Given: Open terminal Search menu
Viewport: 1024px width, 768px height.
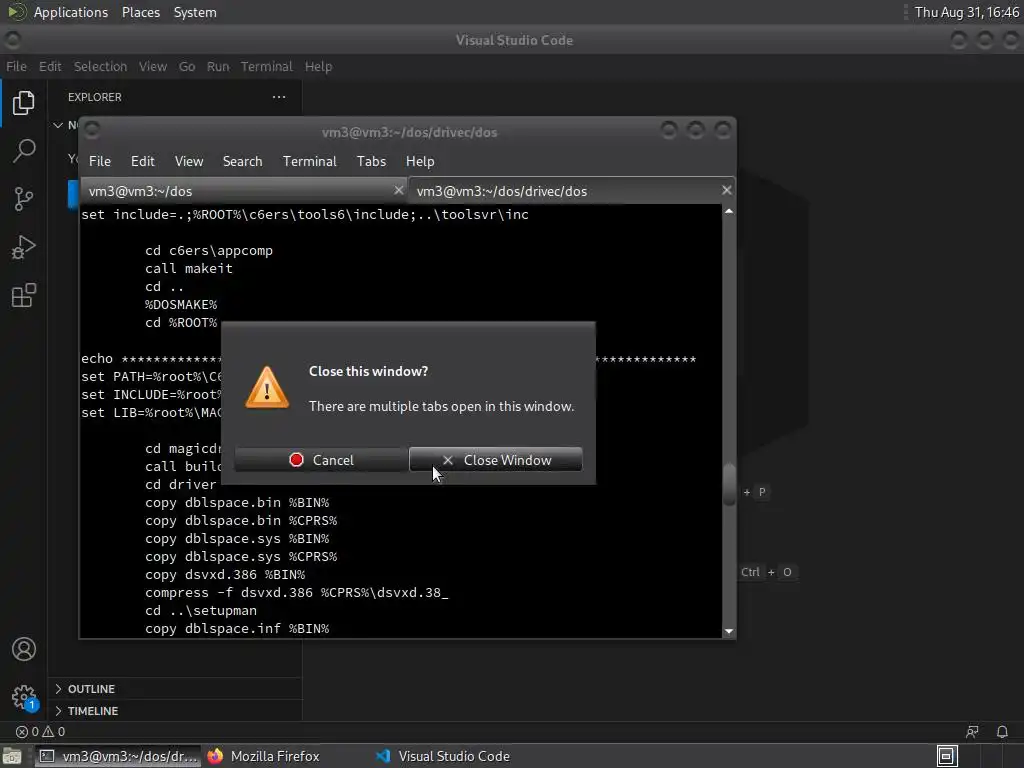Looking at the screenshot, I should 242,161.
